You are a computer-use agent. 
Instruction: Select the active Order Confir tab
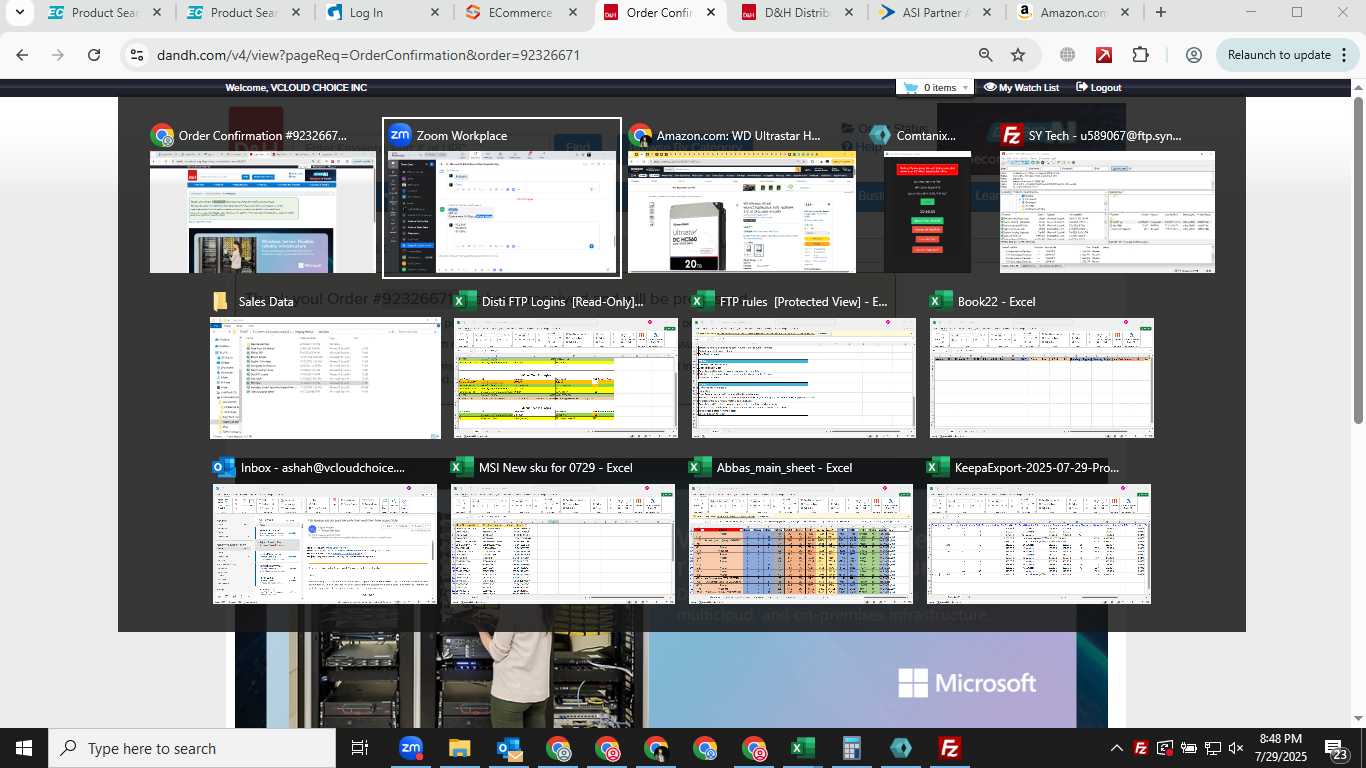point(659,13)
